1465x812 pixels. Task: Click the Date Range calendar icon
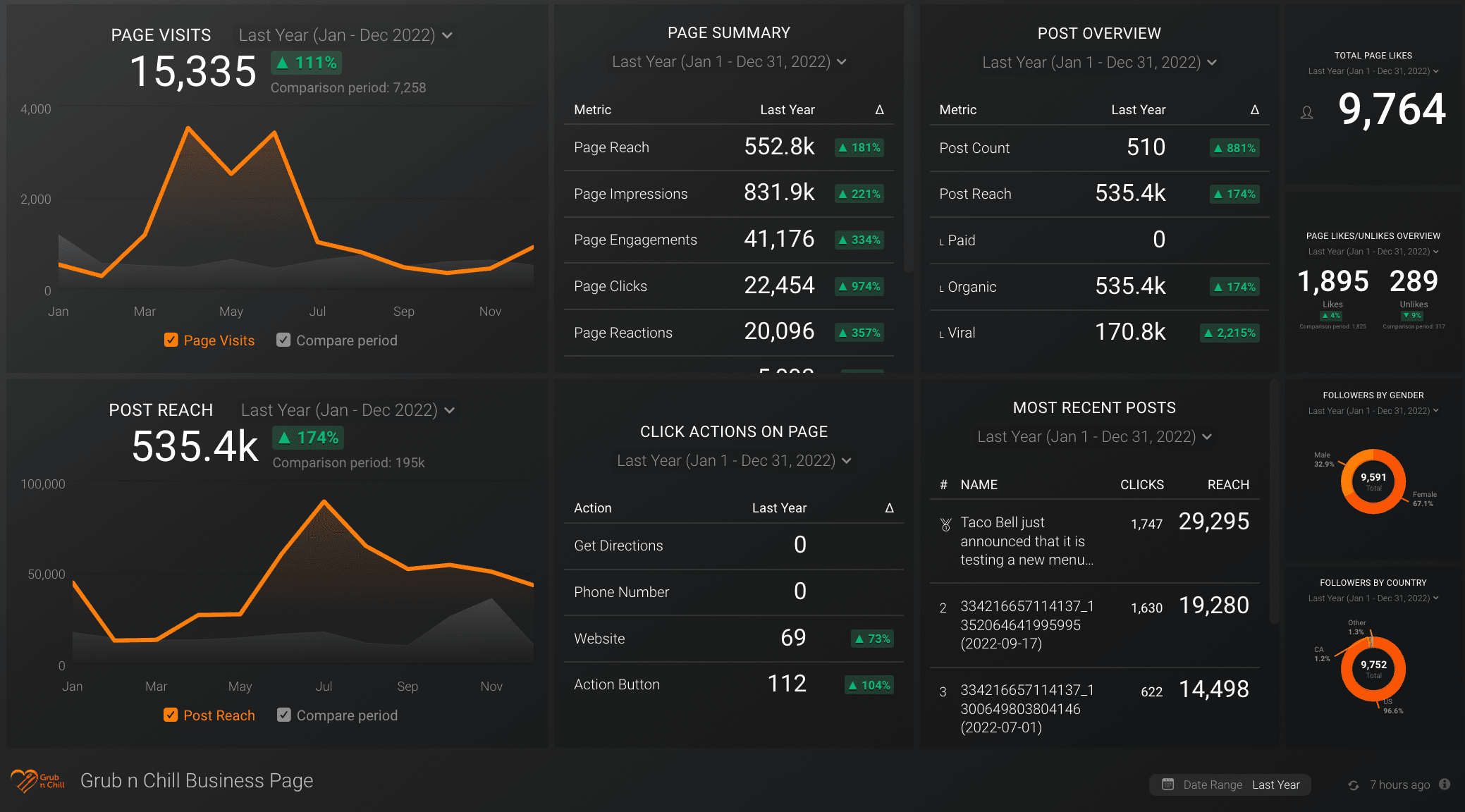pyautogui.click(x=1167, y=785)
